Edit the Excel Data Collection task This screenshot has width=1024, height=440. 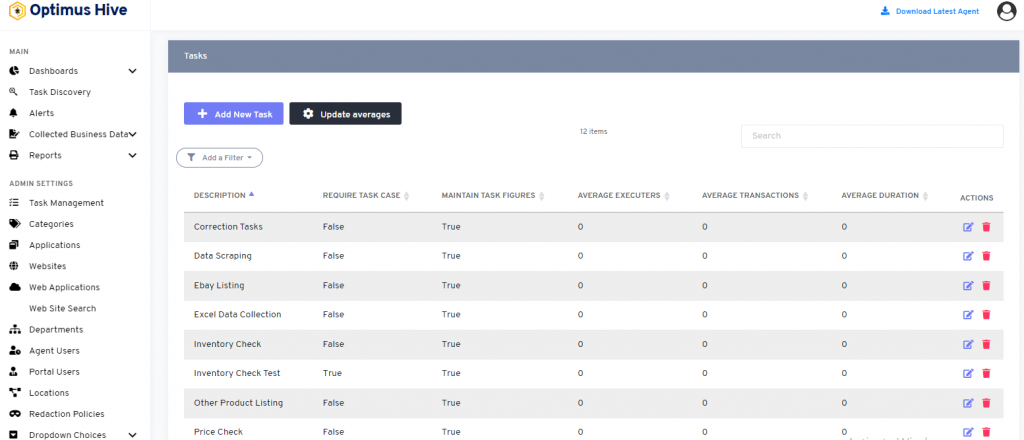968,315
